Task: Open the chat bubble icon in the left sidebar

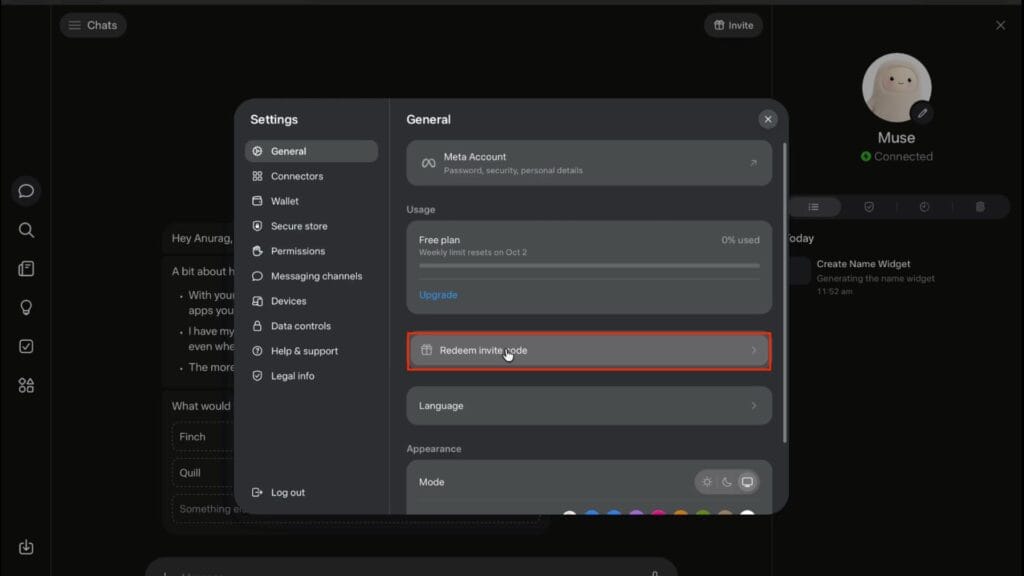Action: (x=26, y=191)
